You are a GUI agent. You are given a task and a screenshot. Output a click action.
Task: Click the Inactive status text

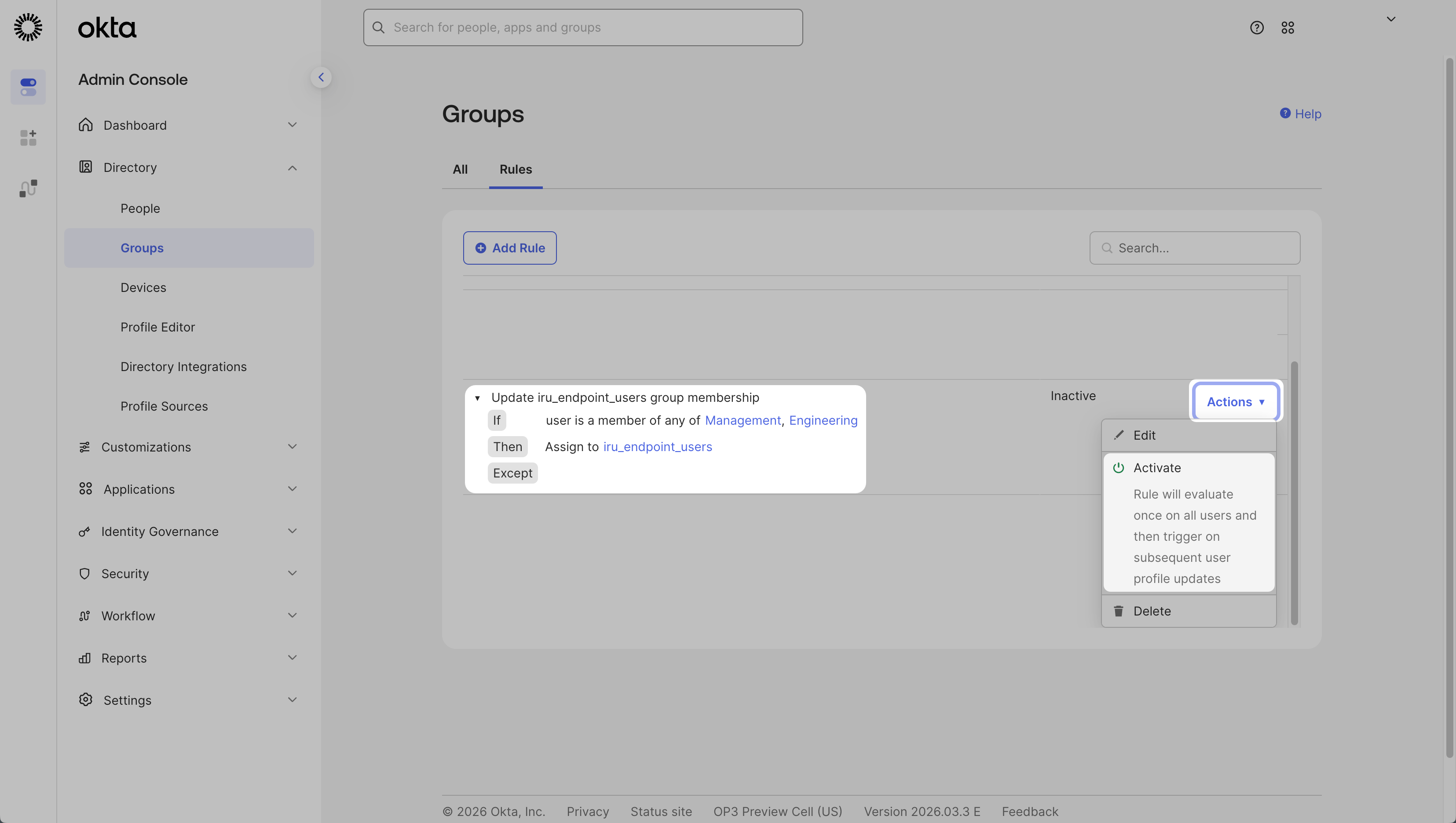click(x=1072, y=396)
